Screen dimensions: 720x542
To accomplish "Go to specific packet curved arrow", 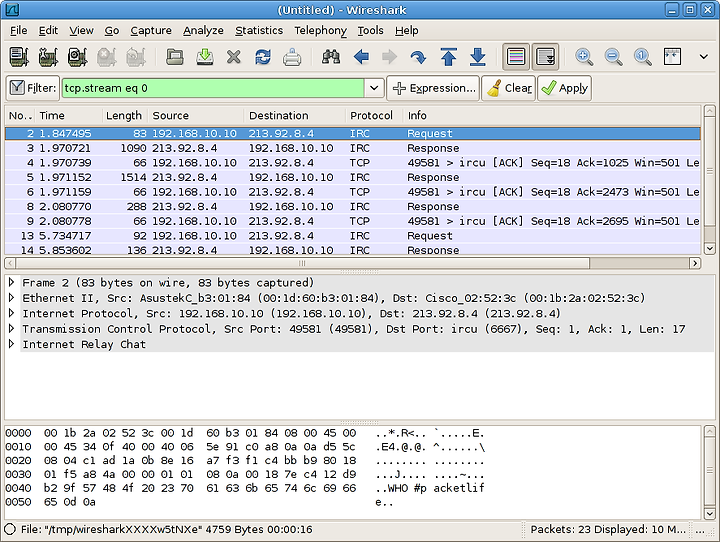I will coord(418,57).
